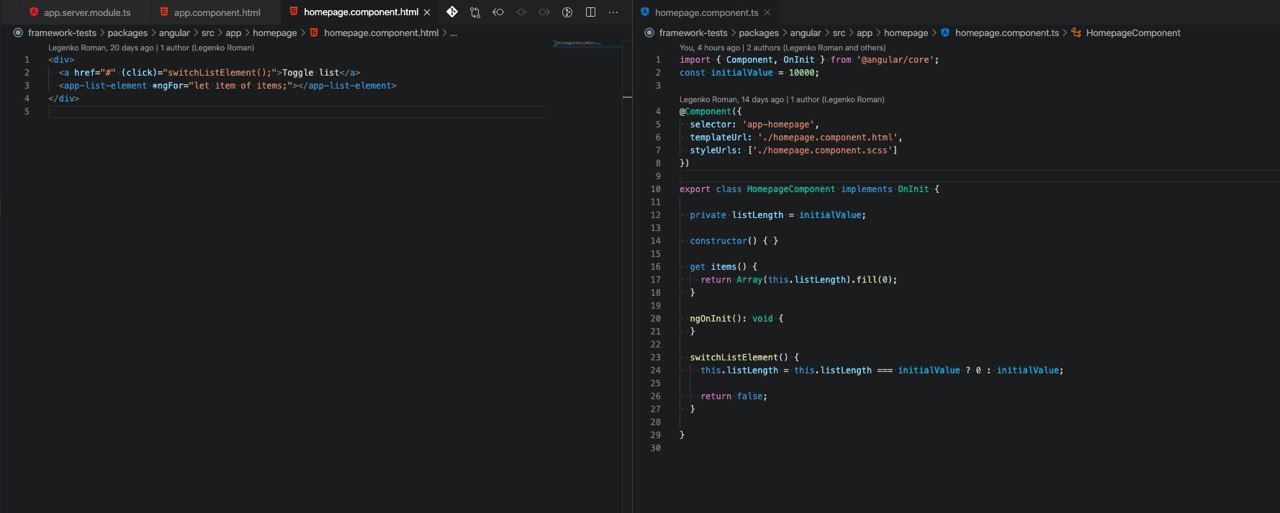The image size is (1280, 513).
Task: Open the More Actions ellipsis menu
Action: point(613,12)
